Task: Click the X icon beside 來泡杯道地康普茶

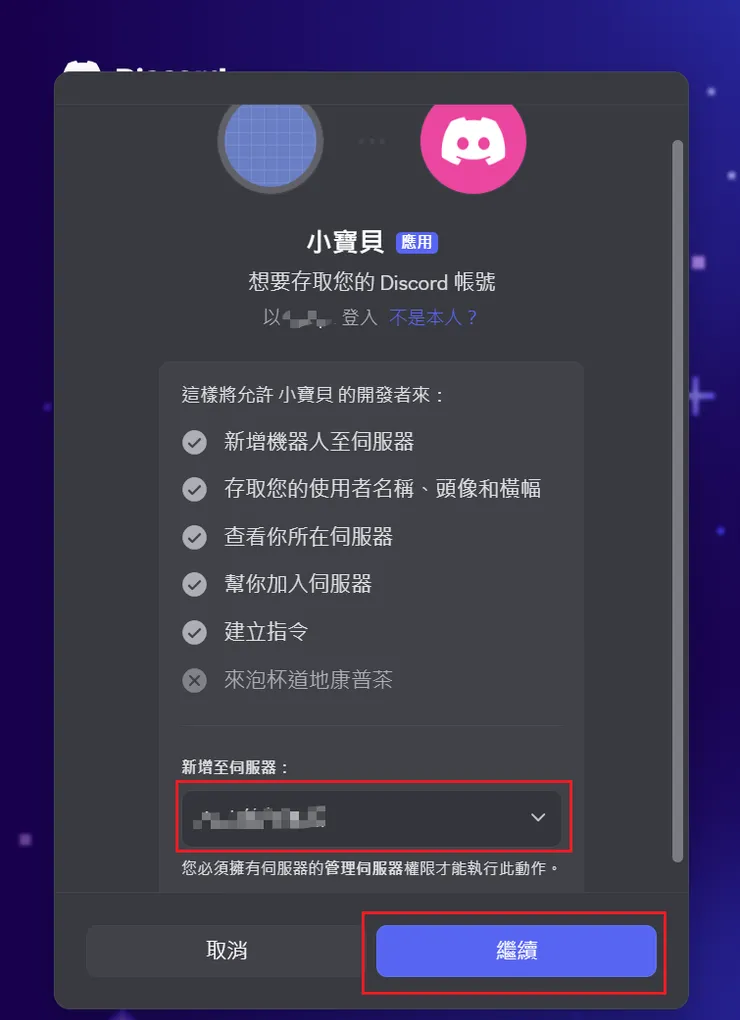Action: tap(194, 680)
